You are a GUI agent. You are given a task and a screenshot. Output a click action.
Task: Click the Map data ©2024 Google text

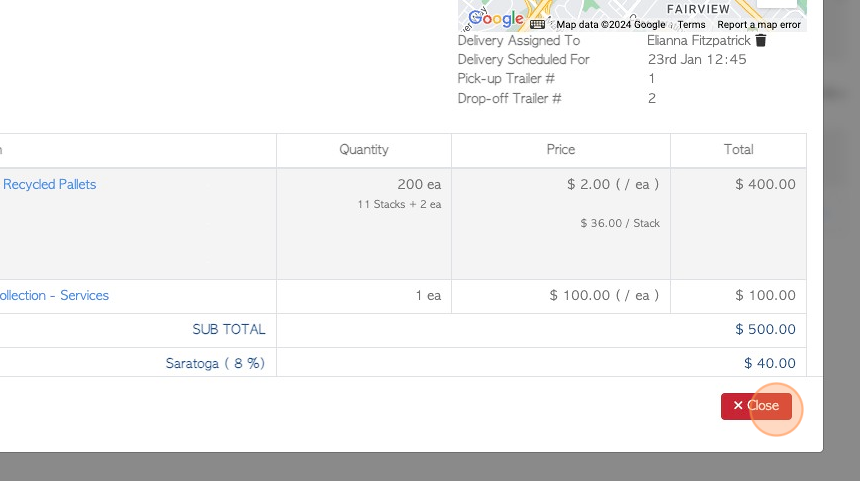610,25
